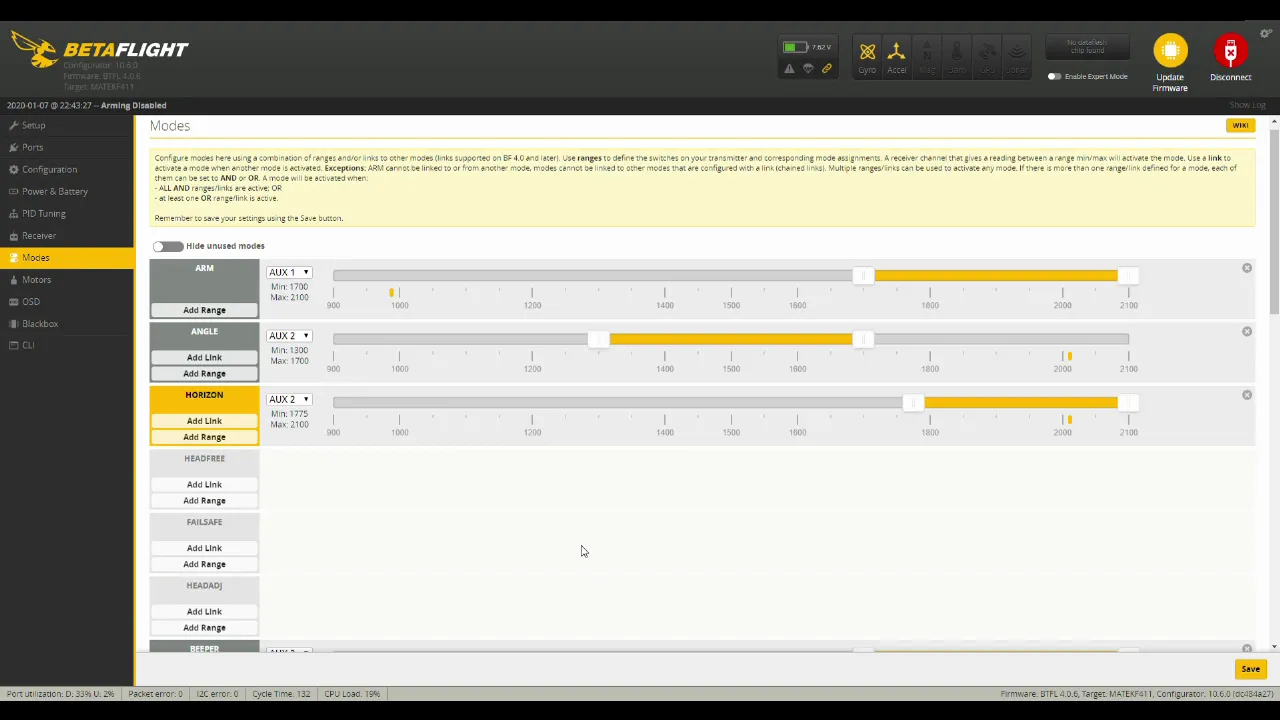The image size is (1280, 720).
Task: Click Add Range under HEADADJ
Action: click(x=204, y=627)
